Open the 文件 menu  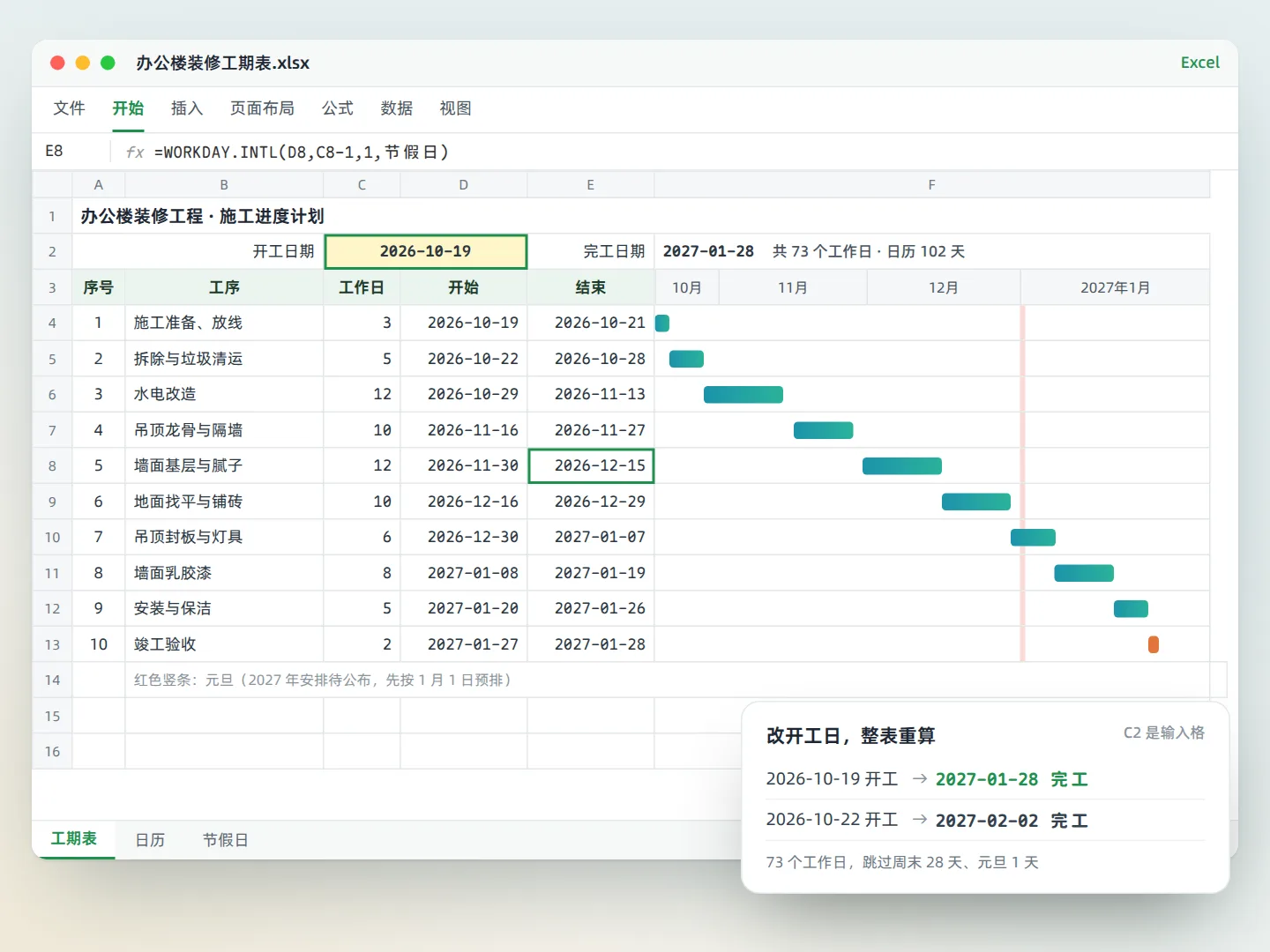69,108
